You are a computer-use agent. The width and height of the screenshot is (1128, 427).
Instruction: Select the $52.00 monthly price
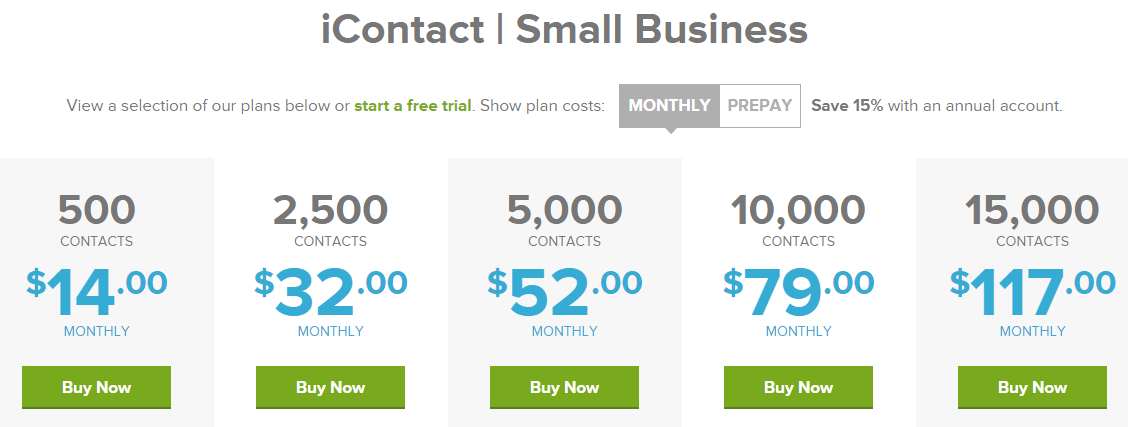point(565,293)
